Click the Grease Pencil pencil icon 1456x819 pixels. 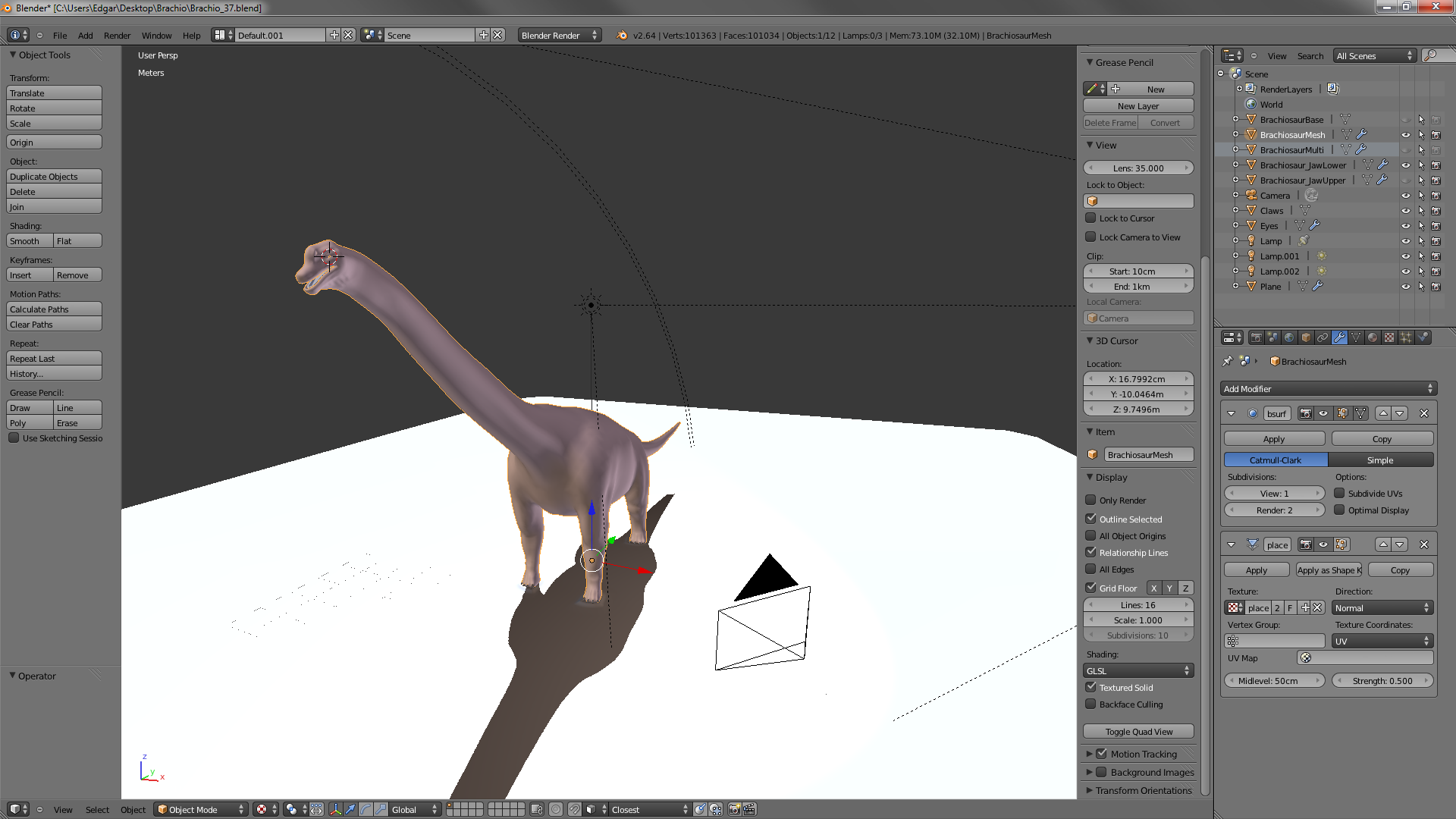coord(1092,89)
